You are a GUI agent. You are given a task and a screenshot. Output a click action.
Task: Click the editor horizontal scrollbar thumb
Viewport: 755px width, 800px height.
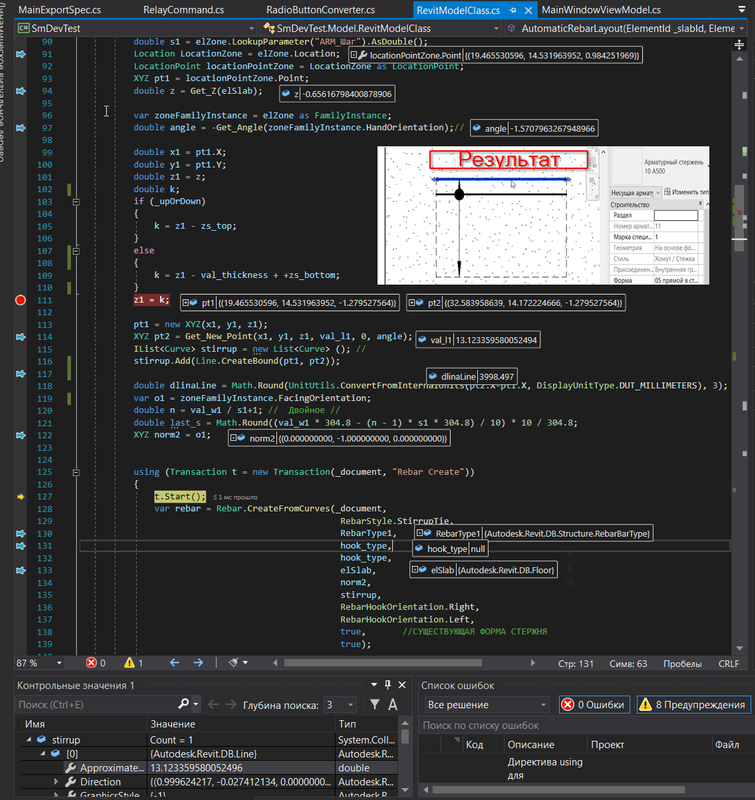pos(383,663)
